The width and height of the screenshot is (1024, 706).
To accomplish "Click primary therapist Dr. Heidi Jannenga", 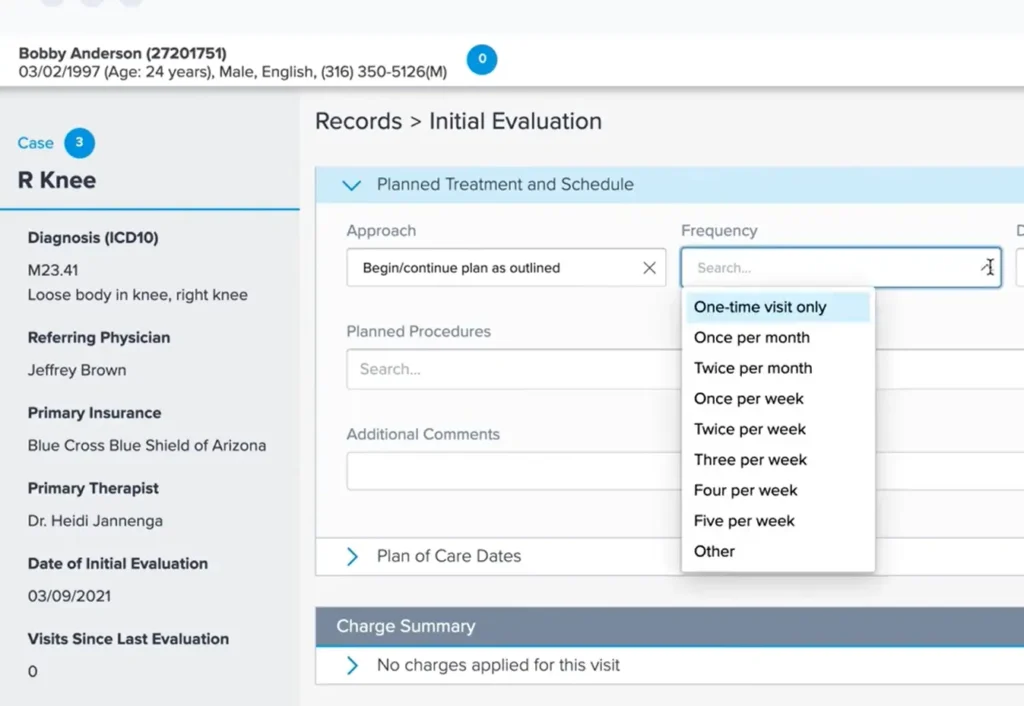I will [x=95, y=521].
